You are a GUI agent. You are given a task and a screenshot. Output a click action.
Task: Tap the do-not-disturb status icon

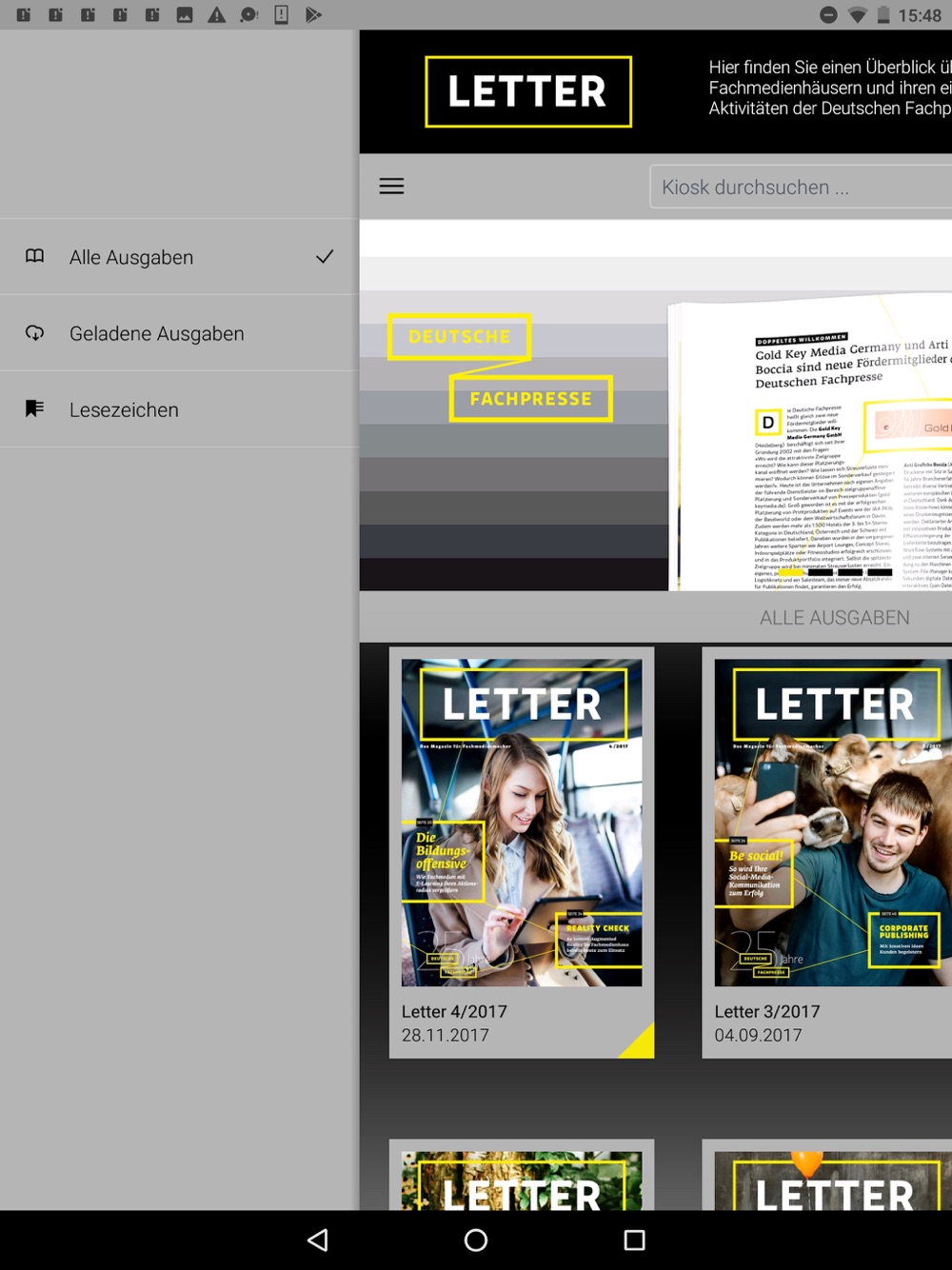[x=829, y=15]
